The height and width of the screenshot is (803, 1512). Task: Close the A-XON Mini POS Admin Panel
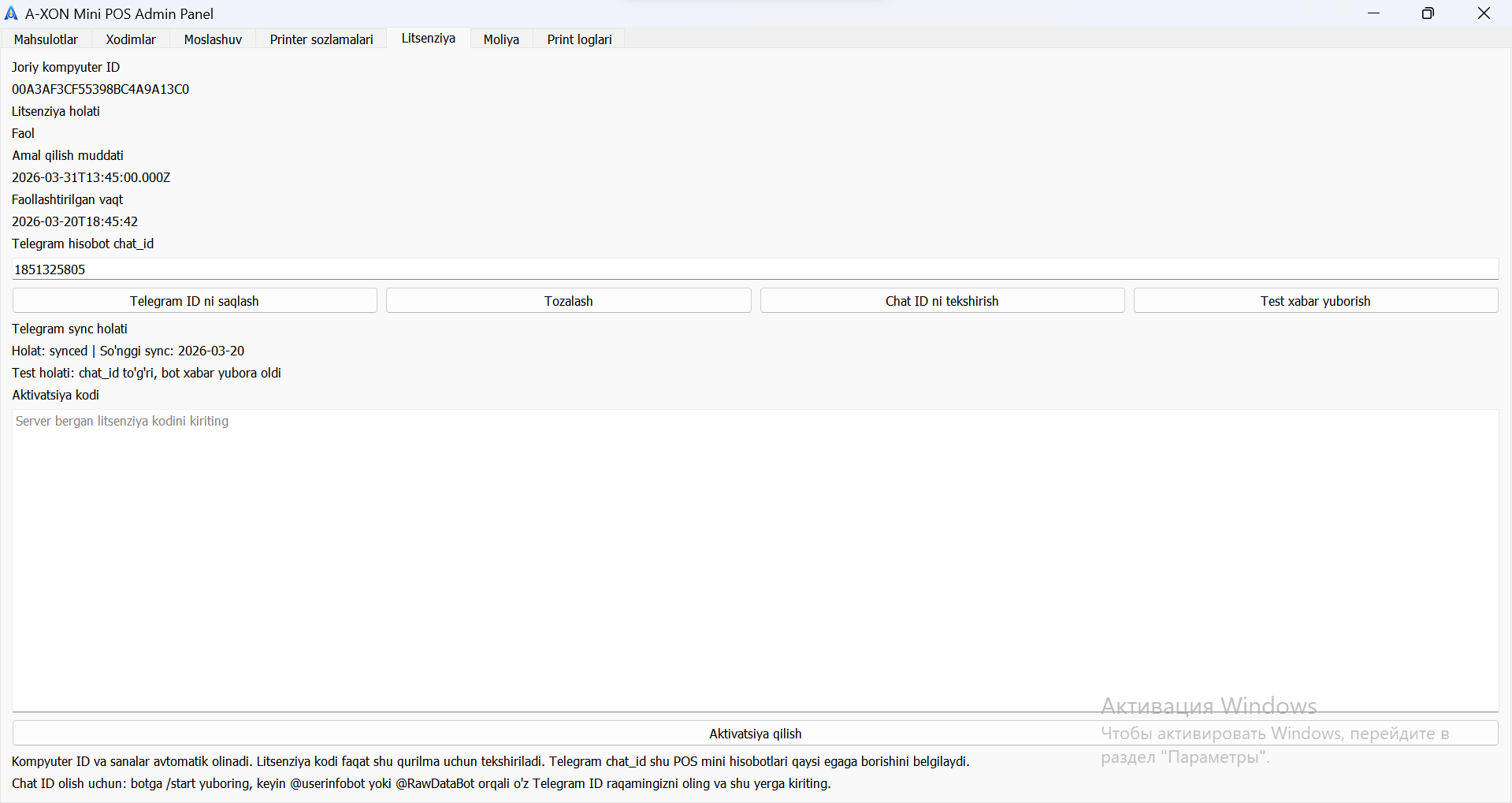click(x=1484, y=13)
